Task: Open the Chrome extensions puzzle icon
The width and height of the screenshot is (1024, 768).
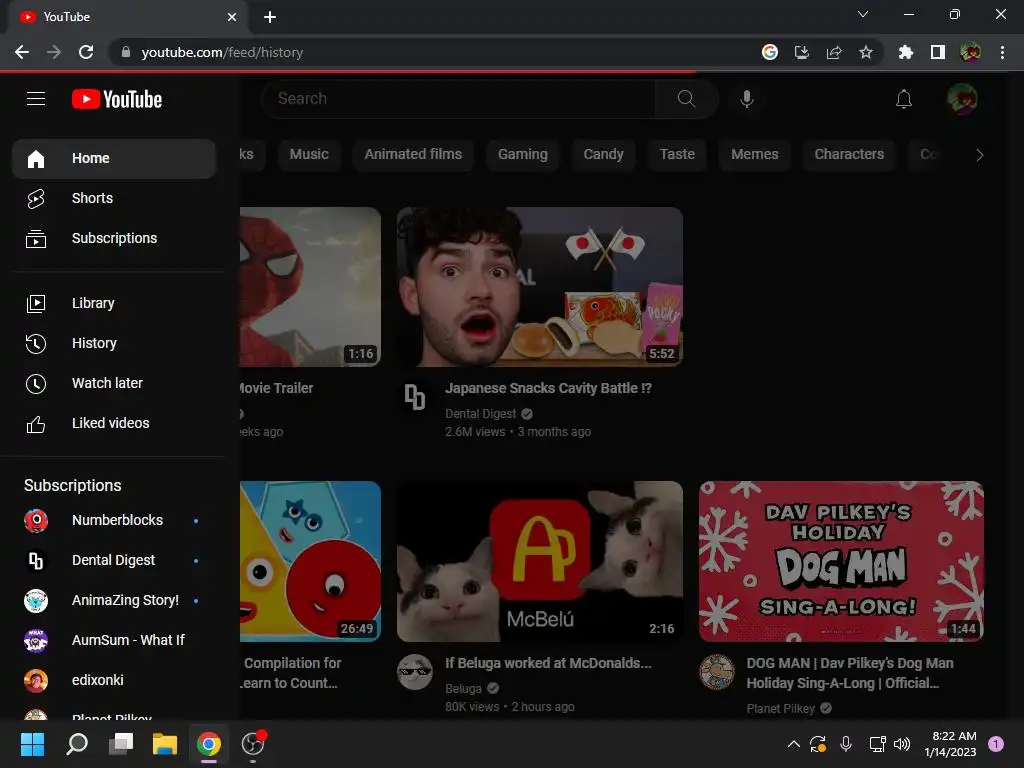Action: pyautogui.click(x=905, y=52)
